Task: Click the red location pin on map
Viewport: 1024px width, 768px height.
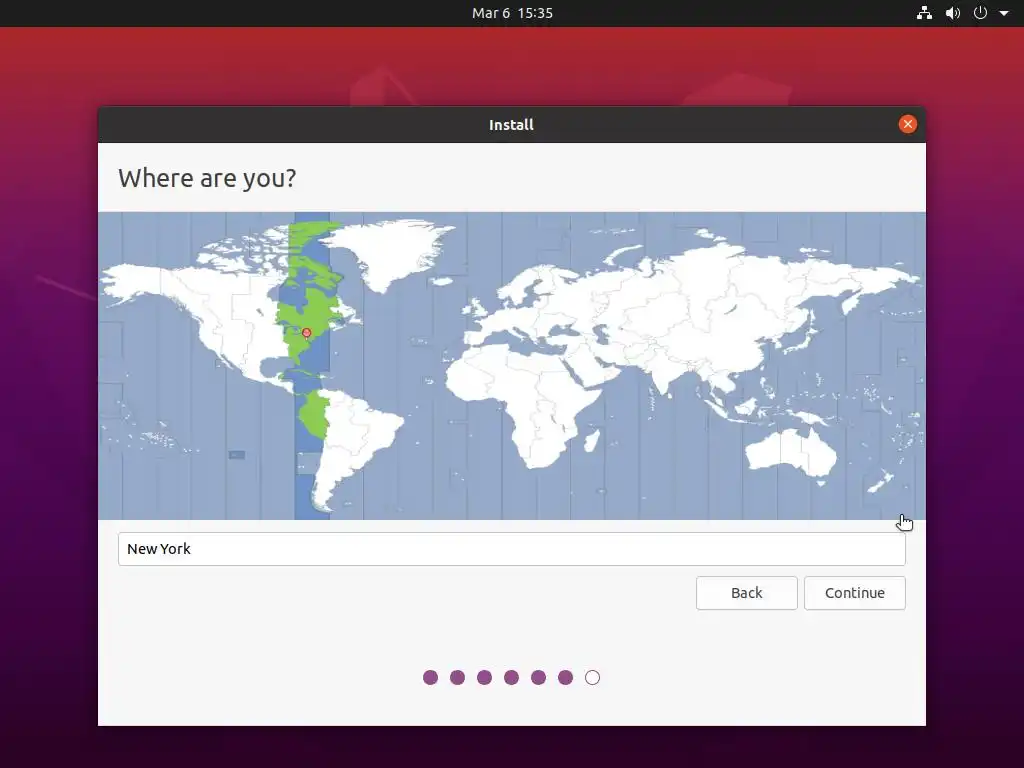Action: click(x=306, y=334)
